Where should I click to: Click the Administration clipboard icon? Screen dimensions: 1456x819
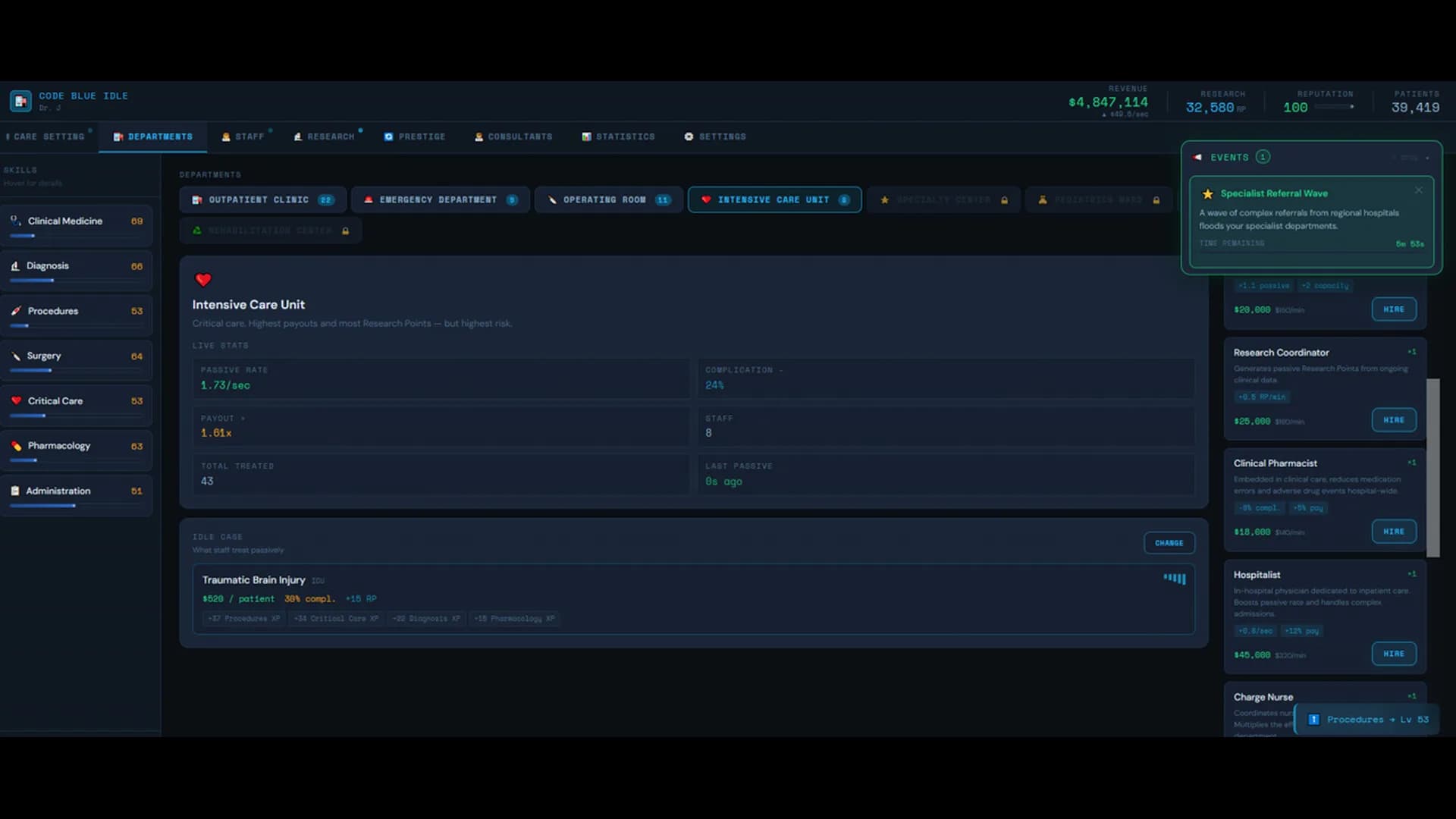pyautogui.click(x=15, y=491)
